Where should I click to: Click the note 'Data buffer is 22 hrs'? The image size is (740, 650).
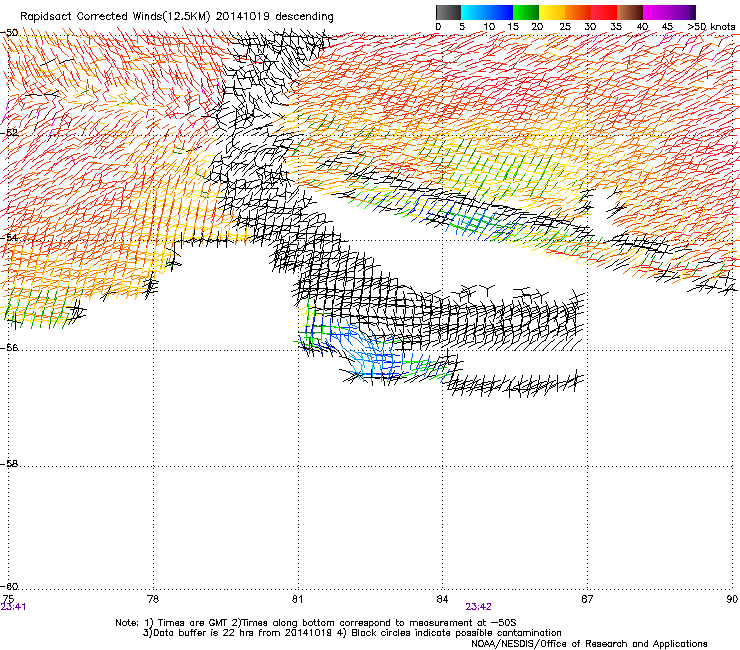[205, 633]
